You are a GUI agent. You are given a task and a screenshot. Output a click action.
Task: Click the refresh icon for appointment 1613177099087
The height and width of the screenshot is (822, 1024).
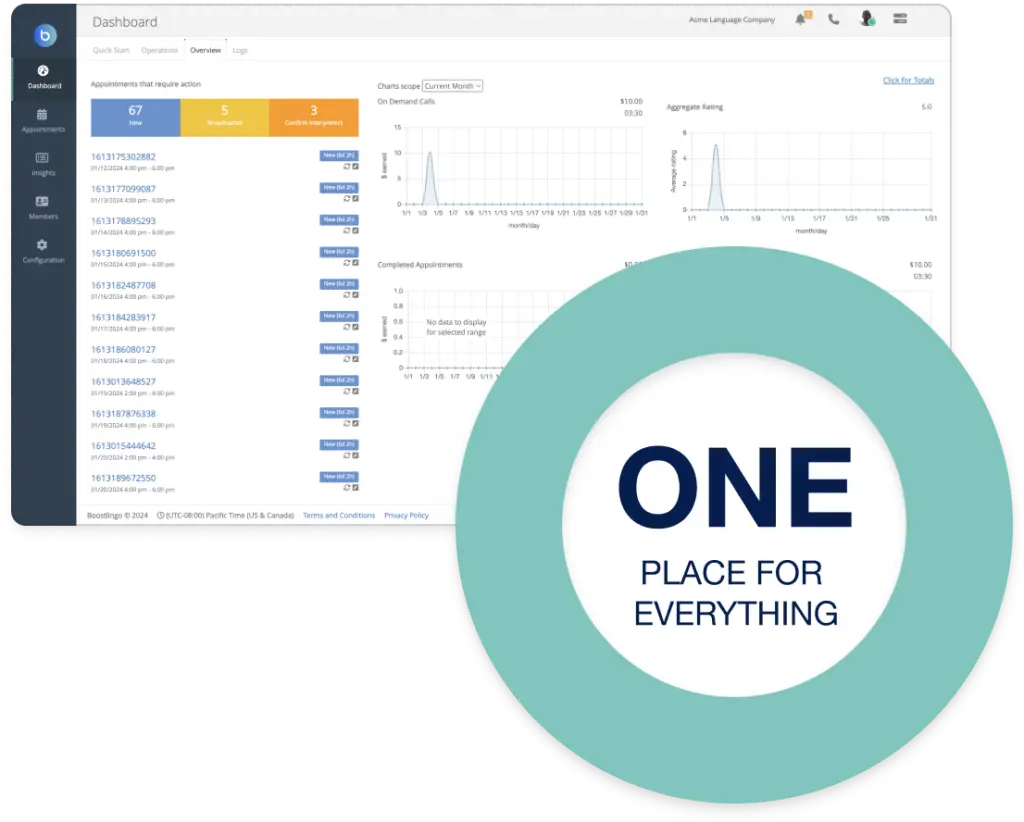click(347, 198)
